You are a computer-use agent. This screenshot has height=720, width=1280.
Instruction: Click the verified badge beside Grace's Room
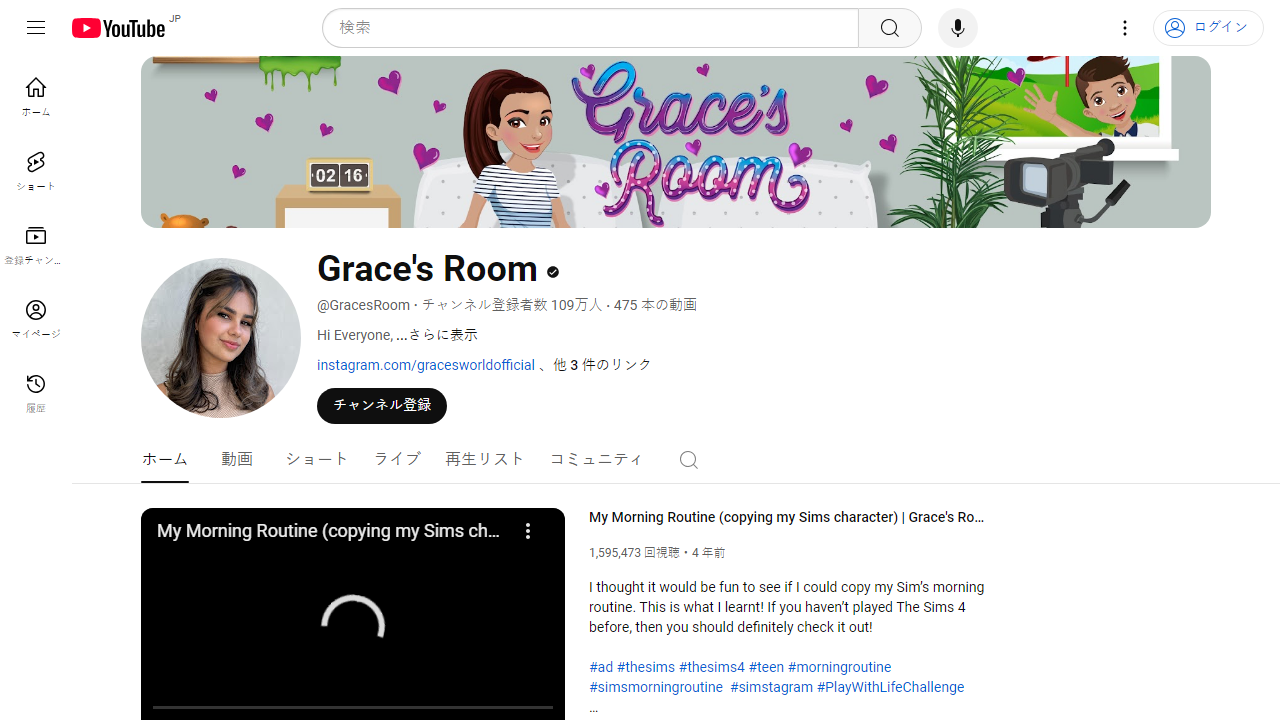553,271
